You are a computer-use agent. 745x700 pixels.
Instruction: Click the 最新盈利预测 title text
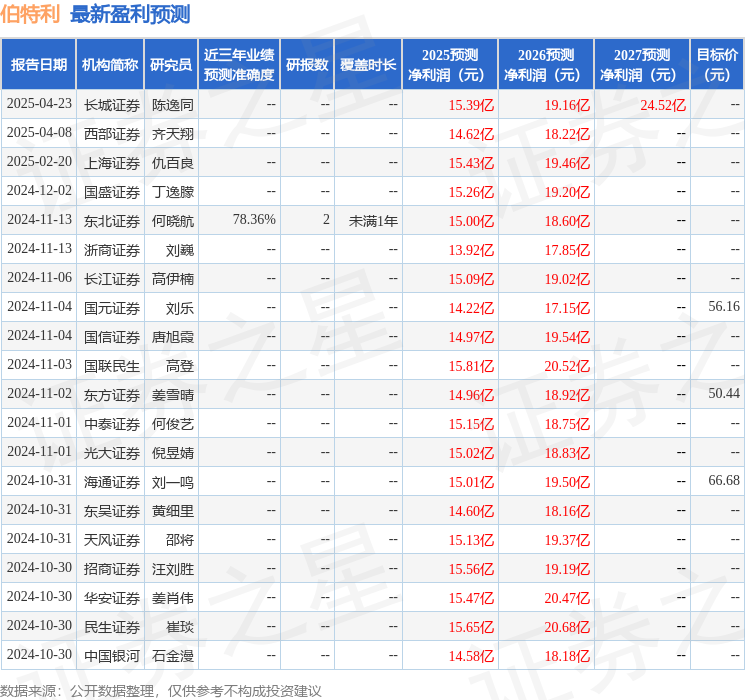click(130, 14)
